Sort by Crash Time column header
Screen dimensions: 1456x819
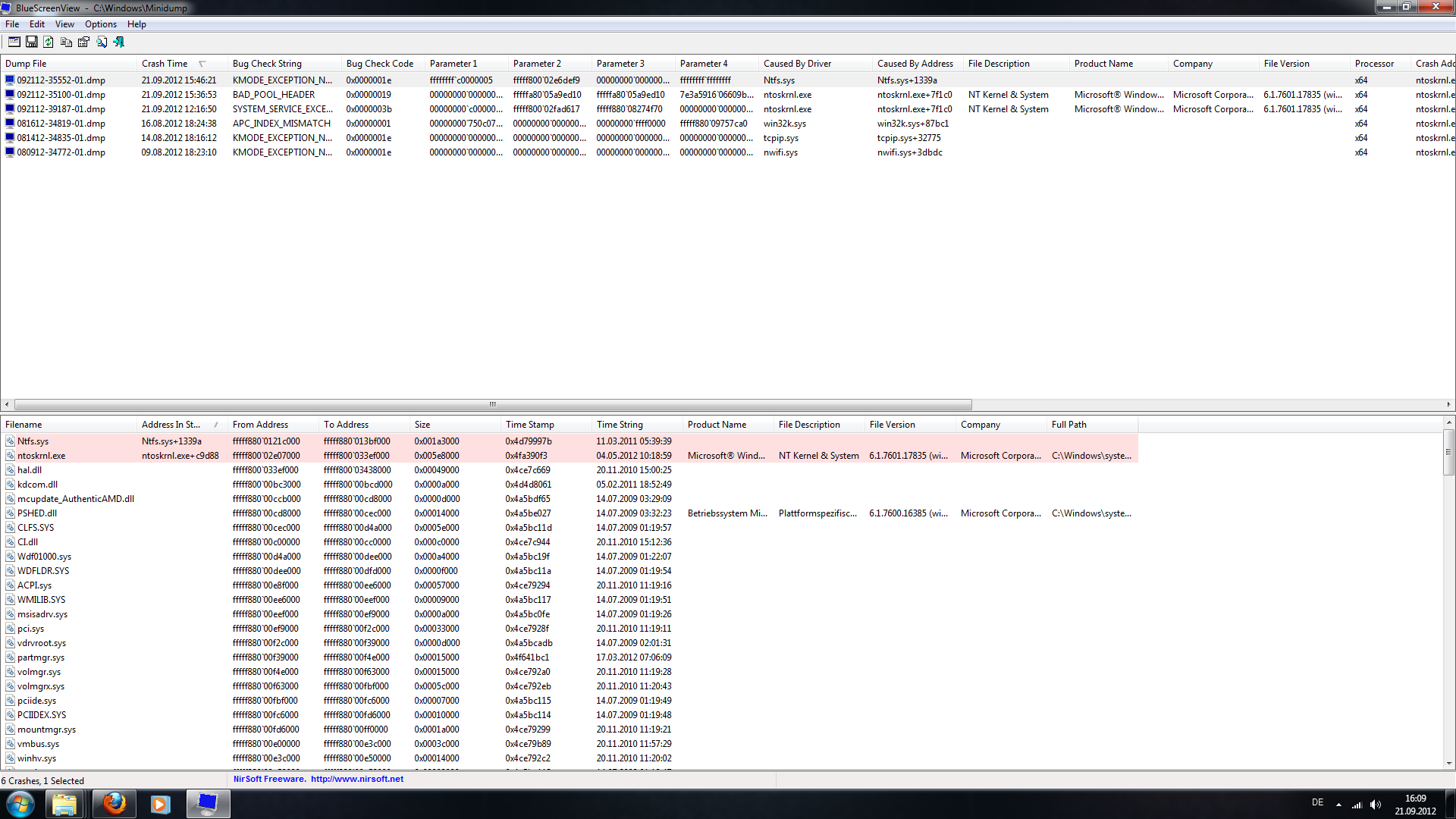point(165,64)
